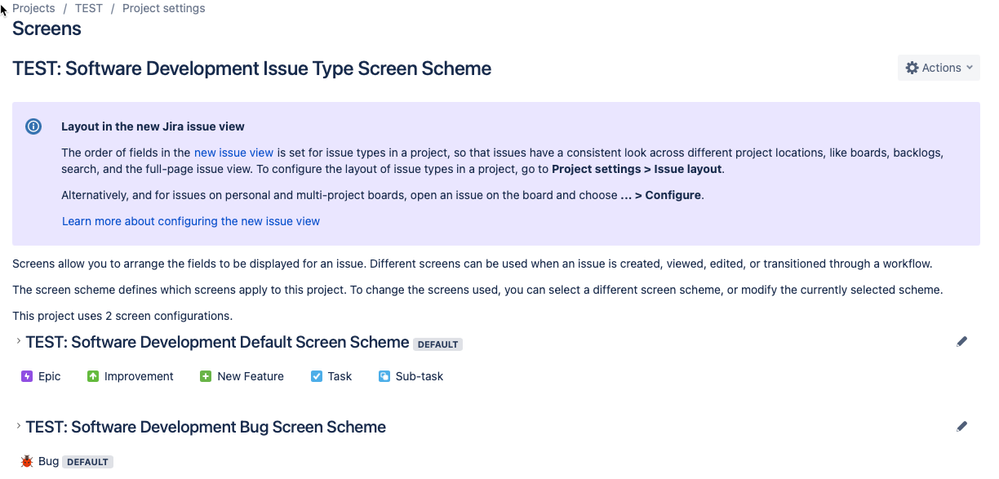The height and width of the screenshot is (479, 999).
Task: Expand the Default Screen Scheme section
Action: point(18,341)
